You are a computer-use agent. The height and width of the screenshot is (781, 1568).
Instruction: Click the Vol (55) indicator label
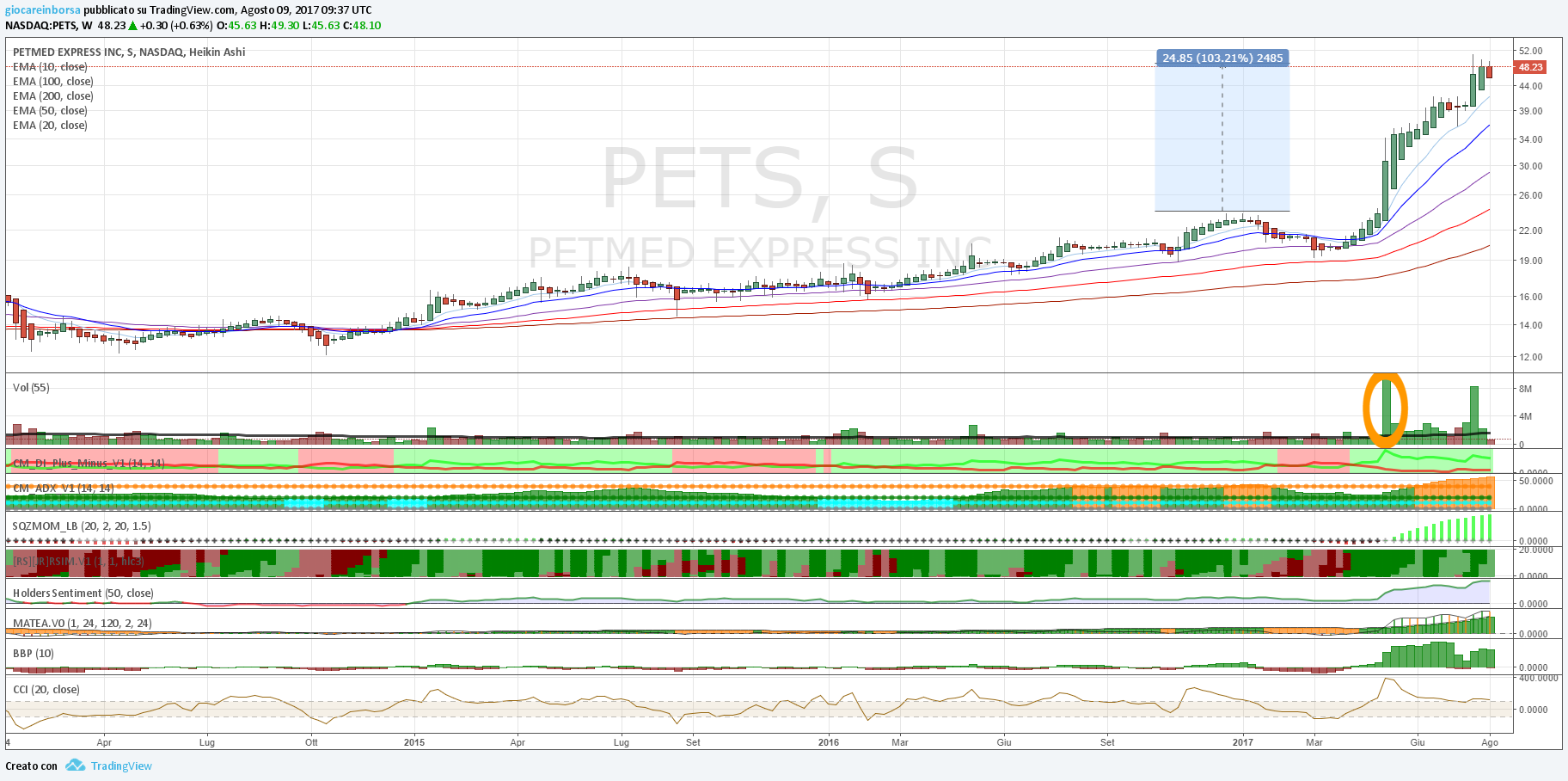click(31, 388)
